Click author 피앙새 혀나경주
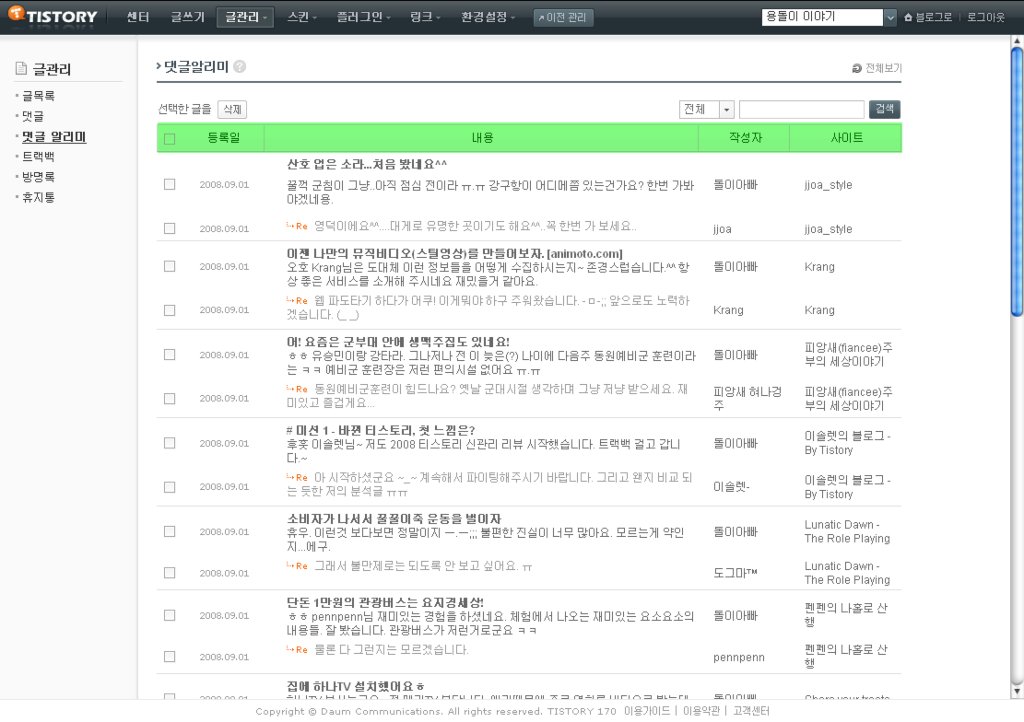Image resolution: width=1024 pixels, height=722 pixels. click(747, 398)
